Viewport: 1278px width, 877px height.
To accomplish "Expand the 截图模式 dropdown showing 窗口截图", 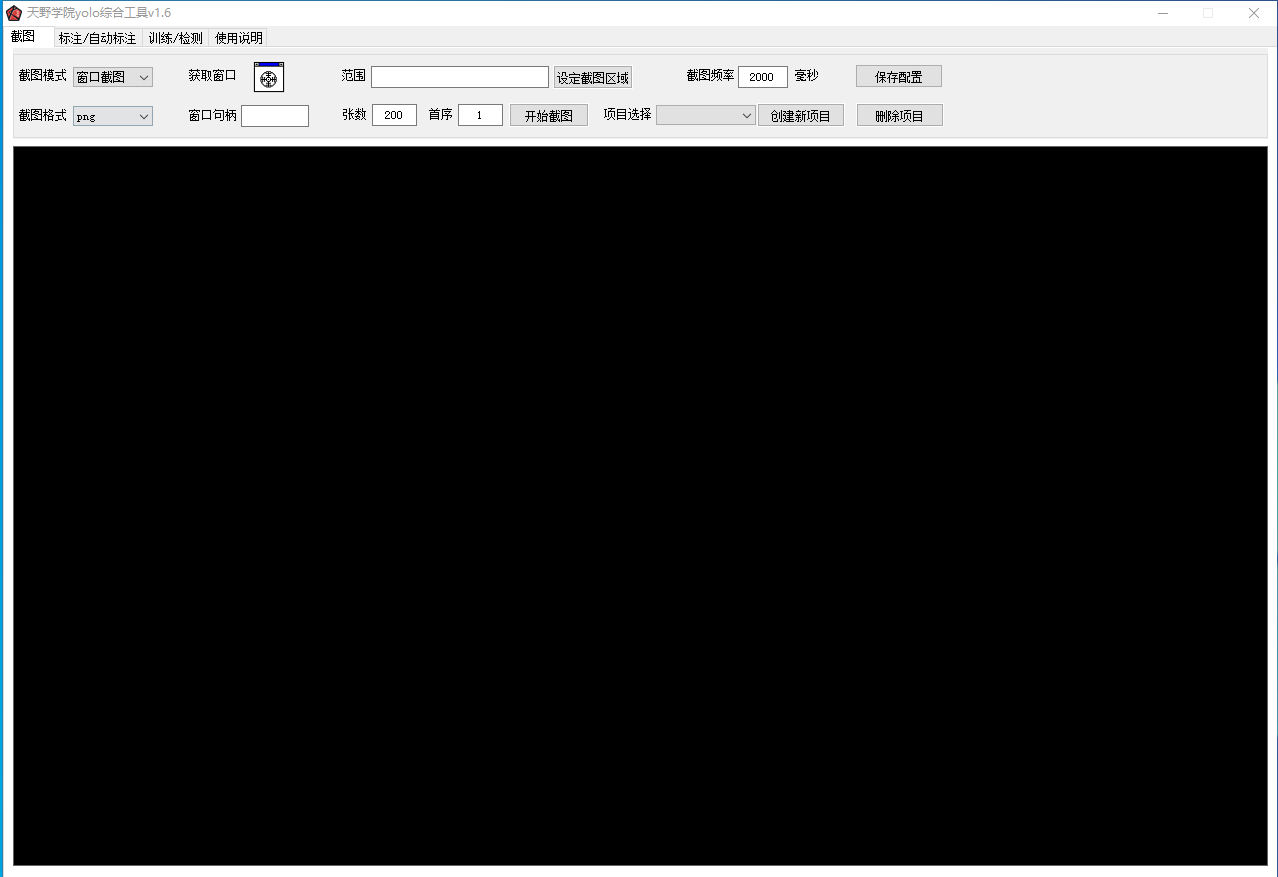I will click(113, 77).
